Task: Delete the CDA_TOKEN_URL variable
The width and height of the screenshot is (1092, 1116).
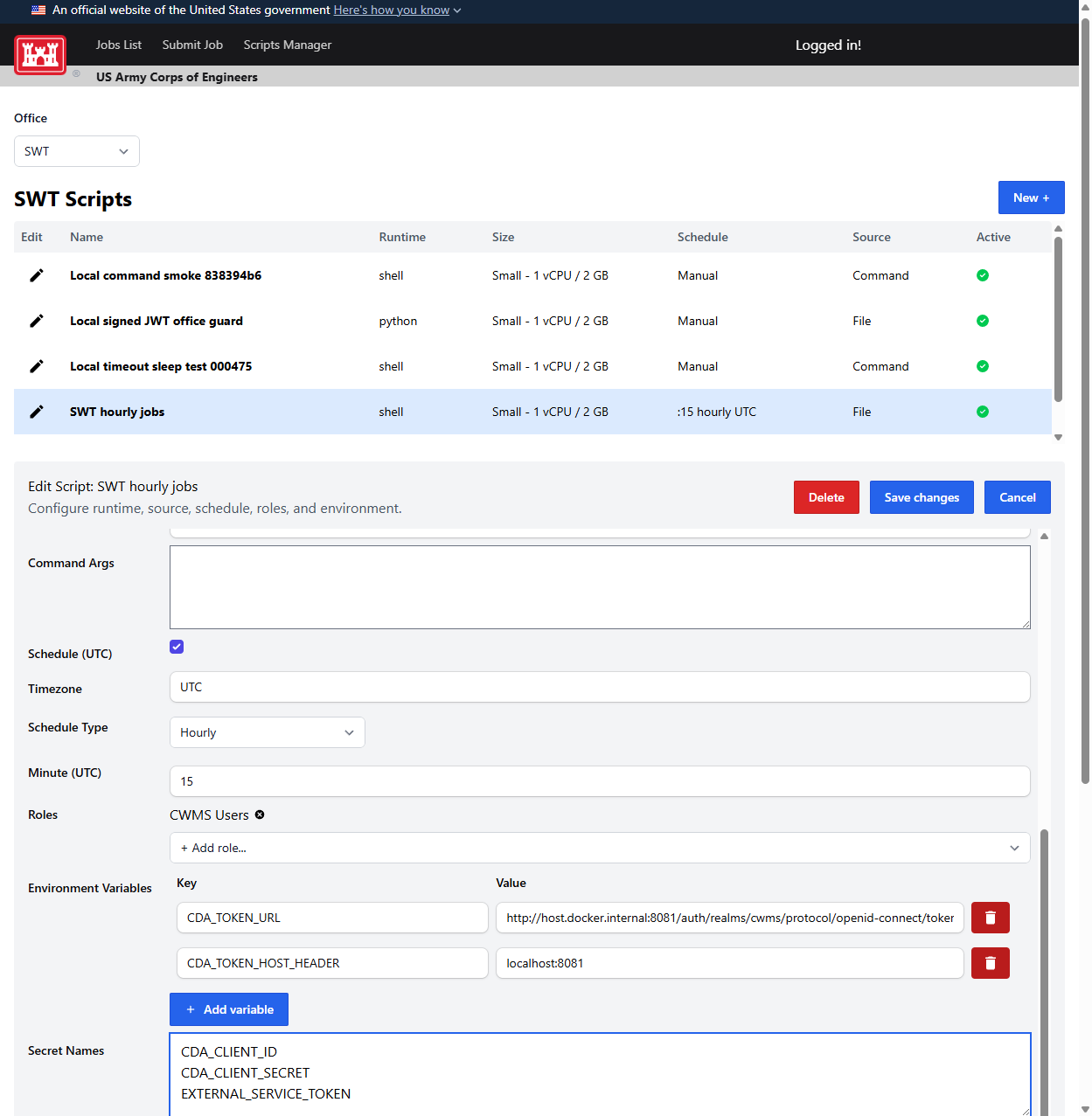Action: (x=991, y=918)
